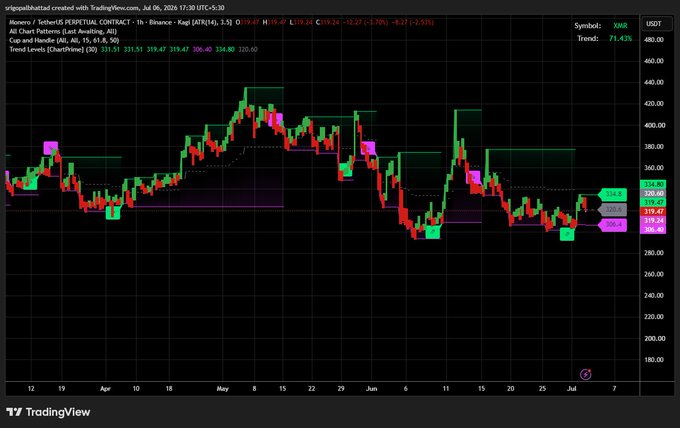Click the Apr date label on time axis
The image size is (680, 428).
point(105,389)
